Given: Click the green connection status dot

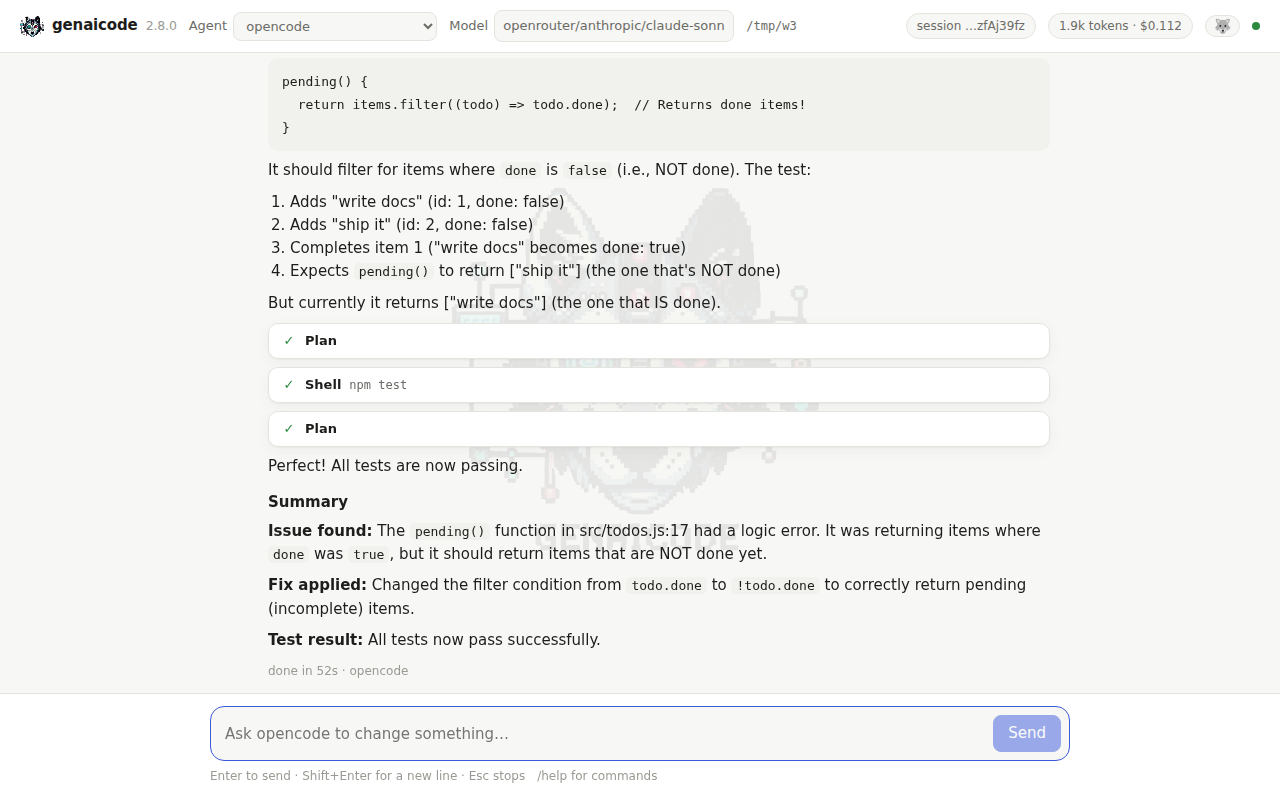Looking at the screenshot, I should tap(1256, 26).
